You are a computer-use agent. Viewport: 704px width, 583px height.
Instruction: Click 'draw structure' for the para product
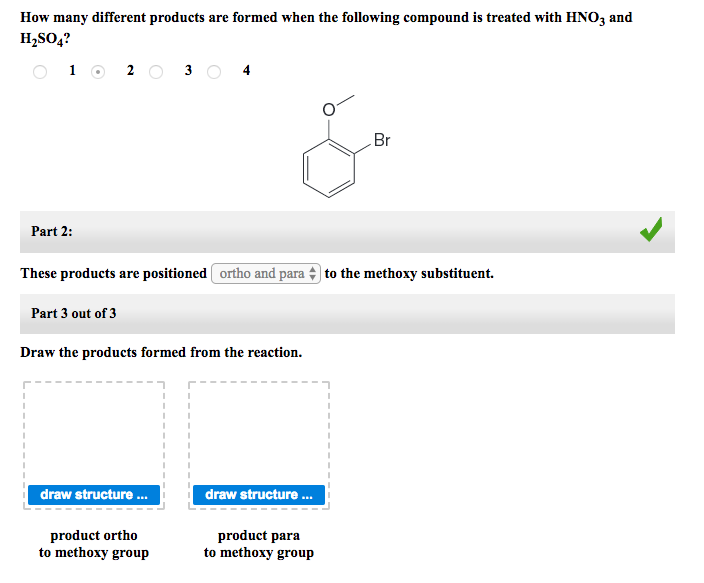point(259,495)
